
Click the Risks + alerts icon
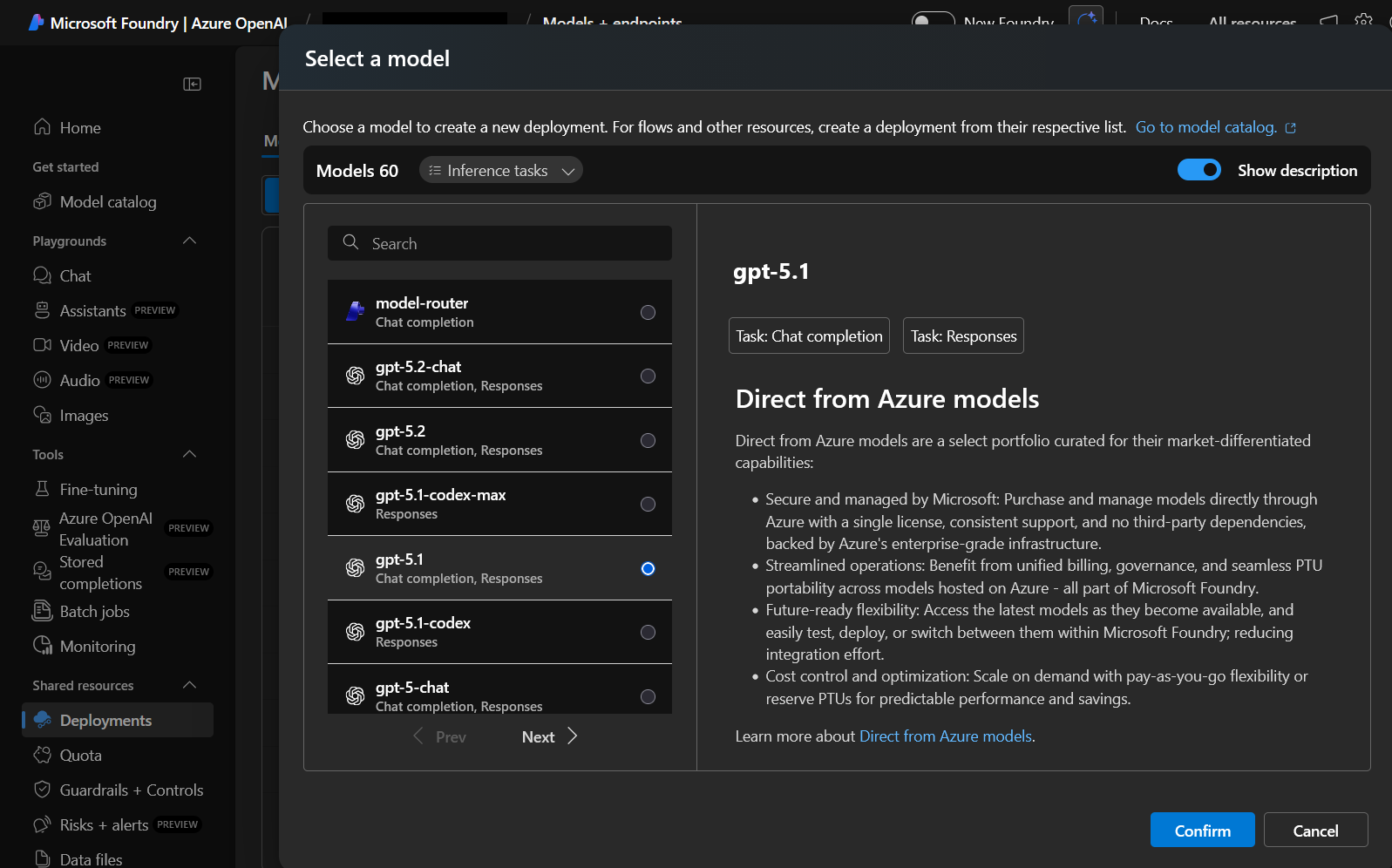pyautogui.click(x=42, y=824)
